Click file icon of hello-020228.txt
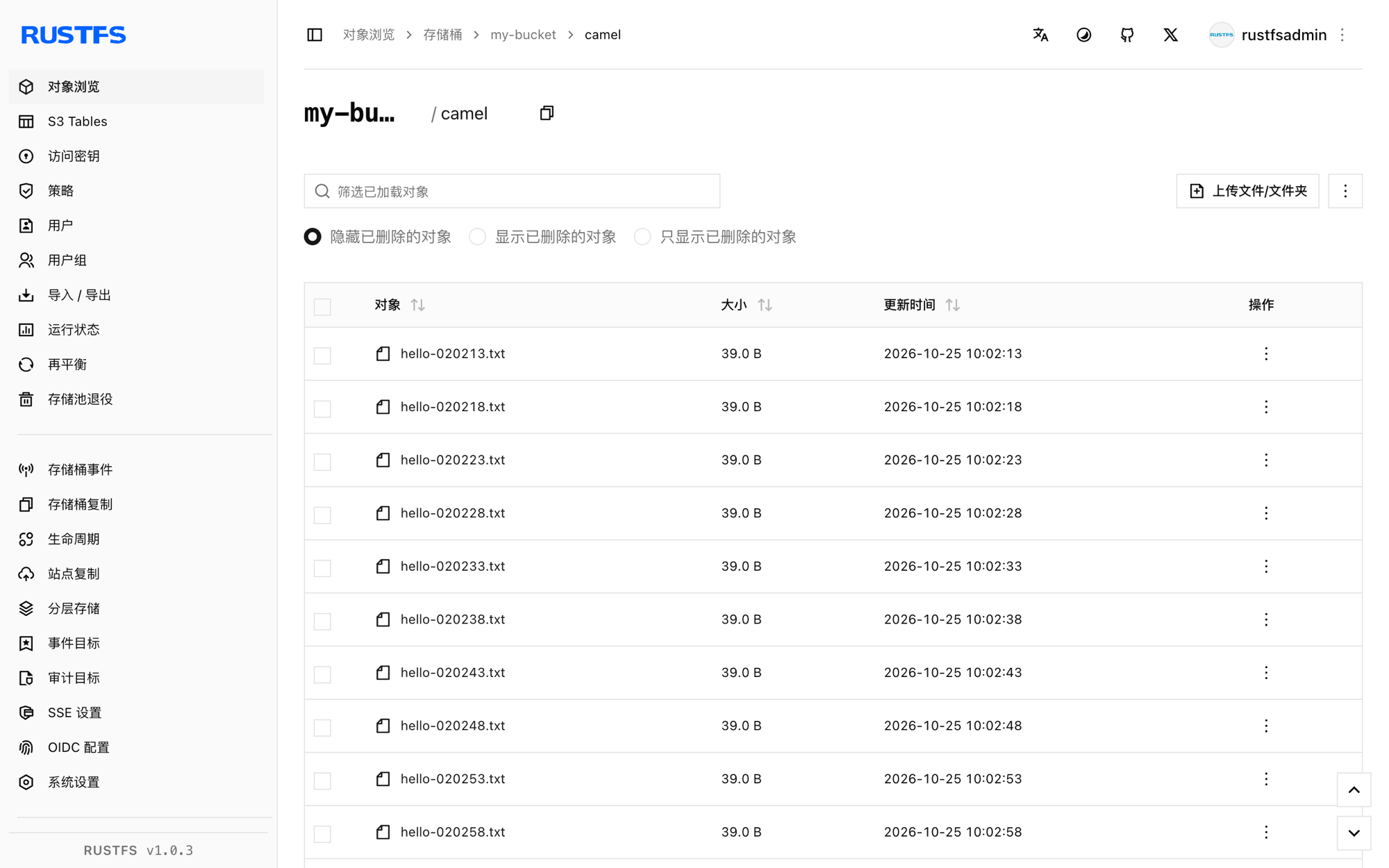The image size is (1389, 868). pyautogui.click(x=383, y=513)
